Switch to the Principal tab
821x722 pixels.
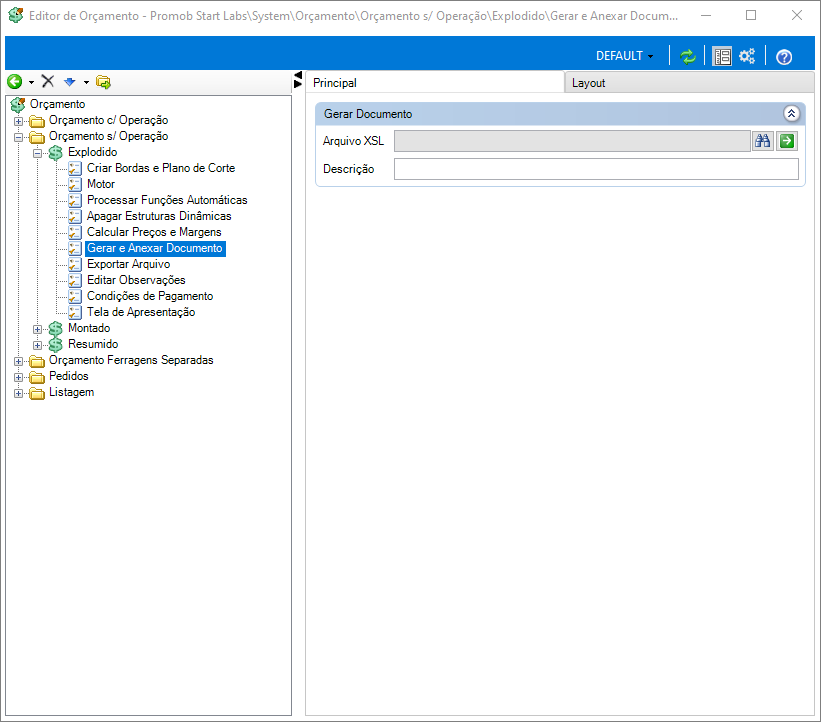[x=435, y=83]
